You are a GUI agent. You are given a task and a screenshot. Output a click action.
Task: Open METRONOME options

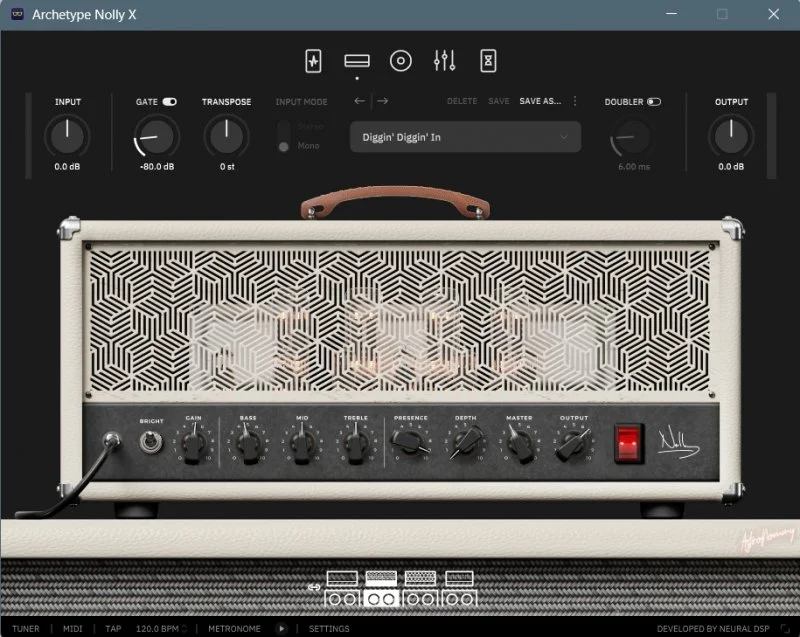point(234,629)
